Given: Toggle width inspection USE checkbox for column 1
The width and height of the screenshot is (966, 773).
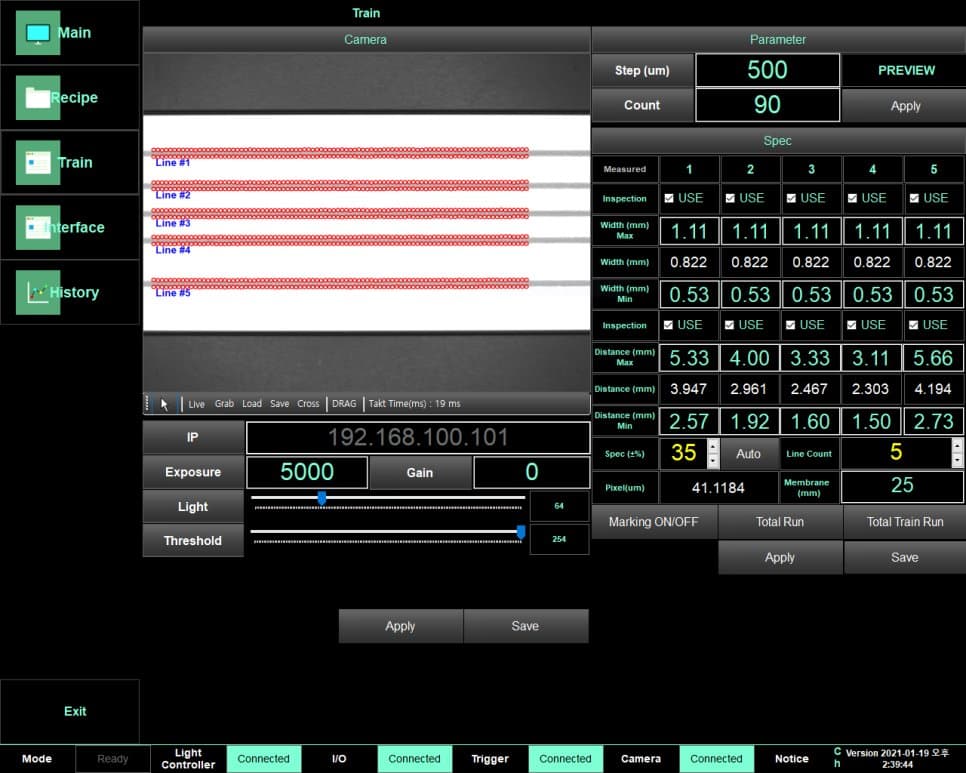Looking at the screenshot, I should 669,198.
